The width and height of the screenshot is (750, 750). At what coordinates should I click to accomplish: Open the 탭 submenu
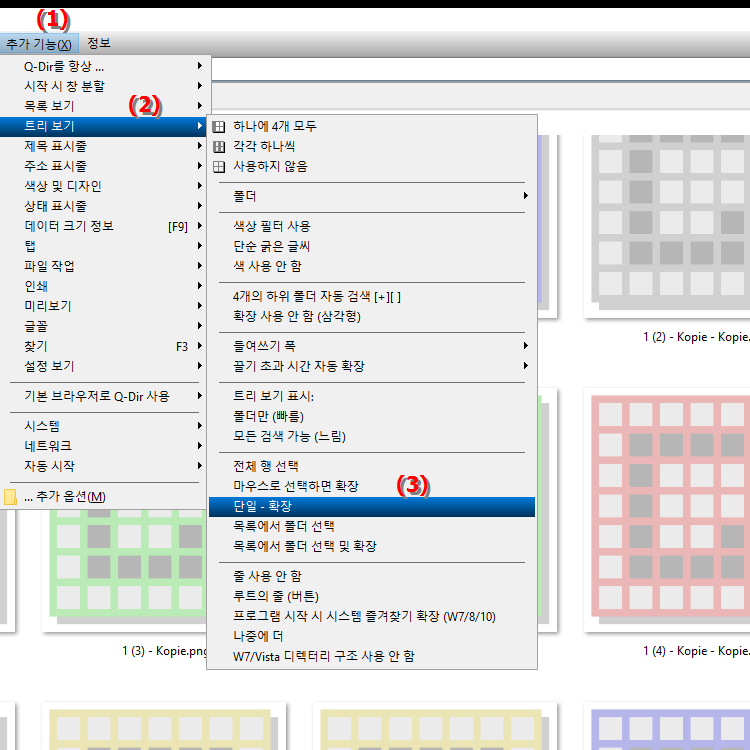(x=103, y=246)
